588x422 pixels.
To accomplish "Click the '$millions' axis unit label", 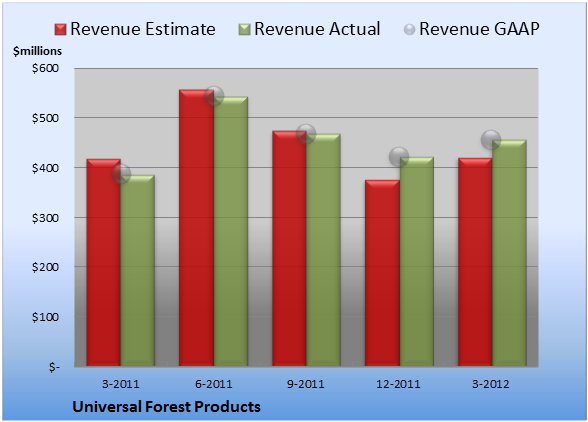I will coord(37,51).
